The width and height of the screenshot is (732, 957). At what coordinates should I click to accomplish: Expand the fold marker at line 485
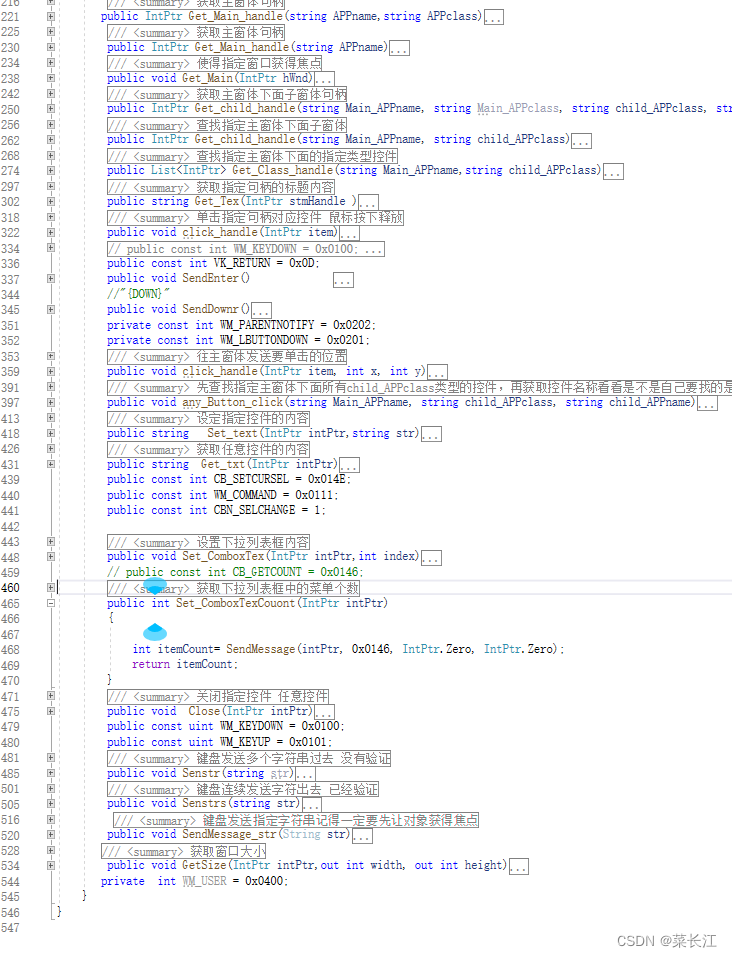coord(51,773)
